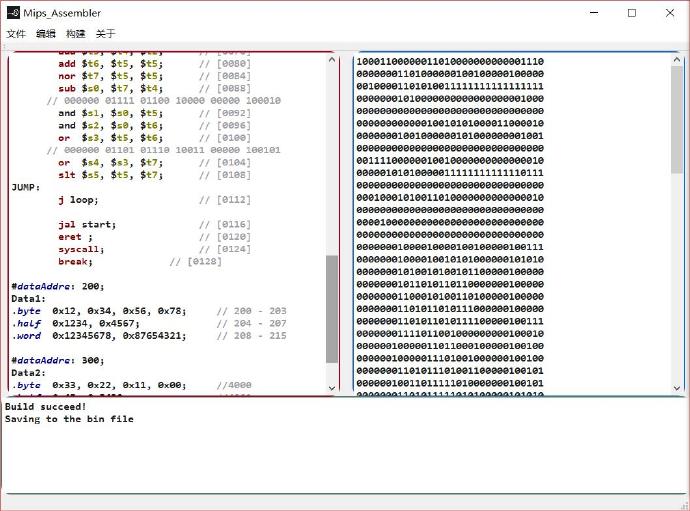The height and width of the screenshot is (511, 690).
Task: Open the 编辑 menu
Action: (x=46, y=34)
